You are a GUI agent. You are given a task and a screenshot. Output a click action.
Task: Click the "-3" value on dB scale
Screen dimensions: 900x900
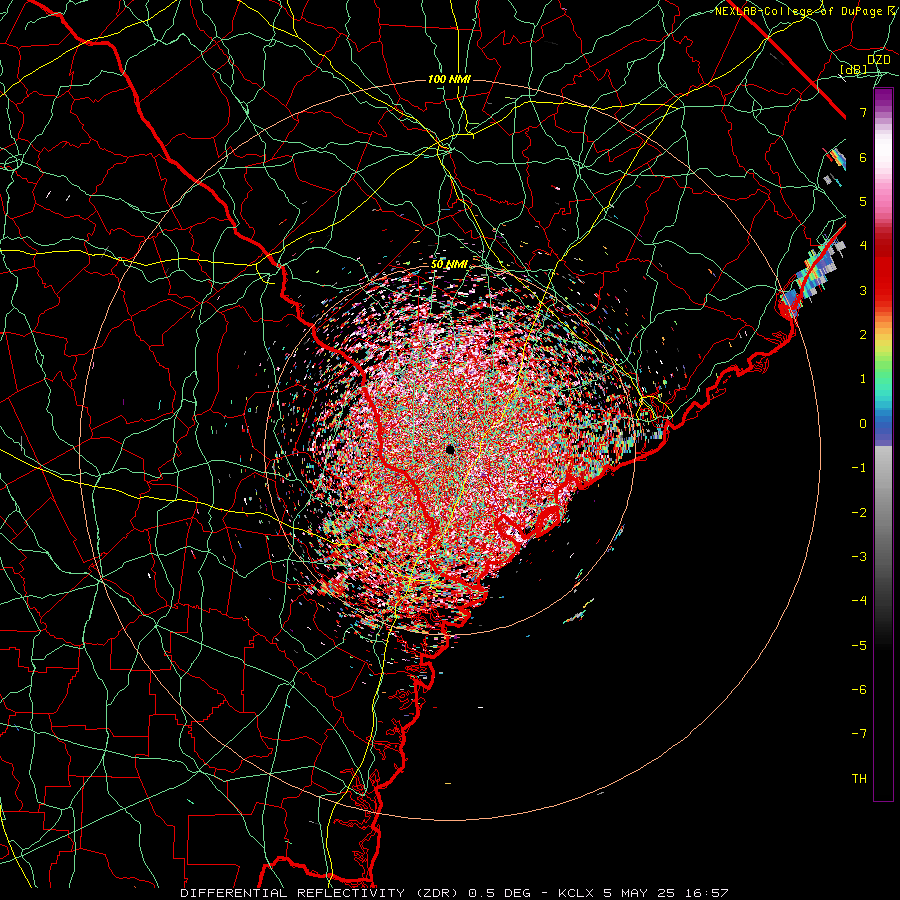pos(859,557)
